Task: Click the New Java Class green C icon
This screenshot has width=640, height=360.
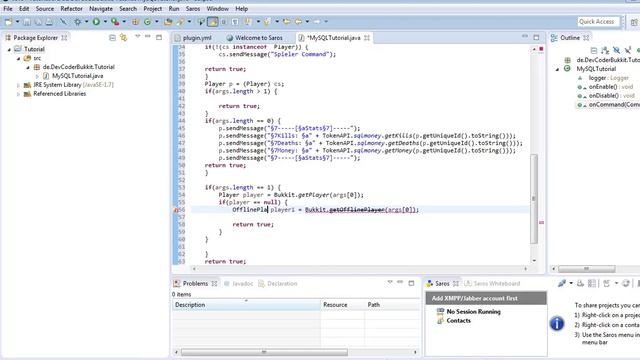Action: (147, 22)
